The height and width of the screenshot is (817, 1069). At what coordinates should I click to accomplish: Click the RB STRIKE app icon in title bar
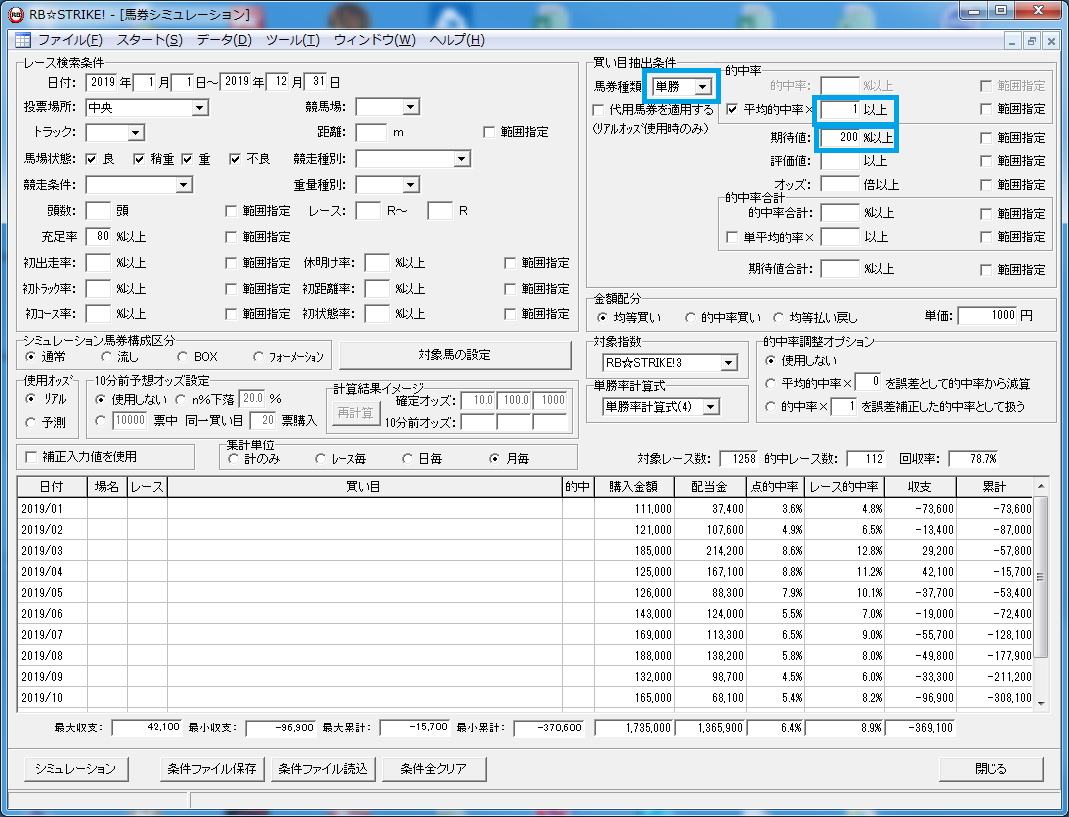click(16, 13)
